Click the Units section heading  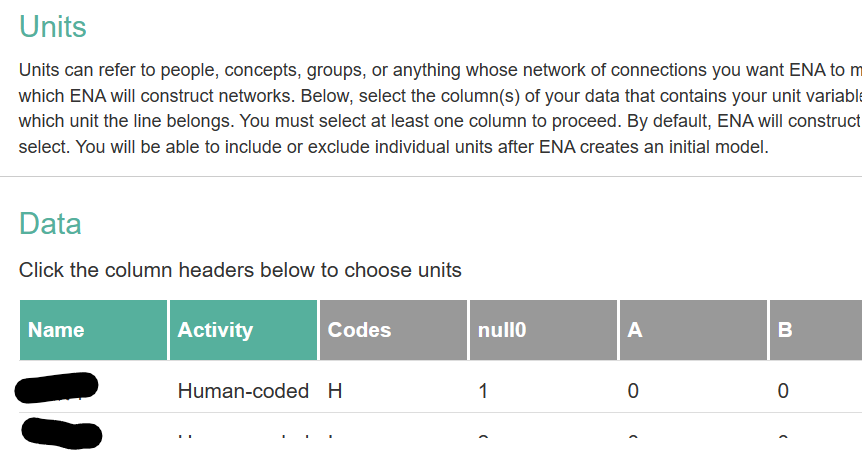coord(53,26)
